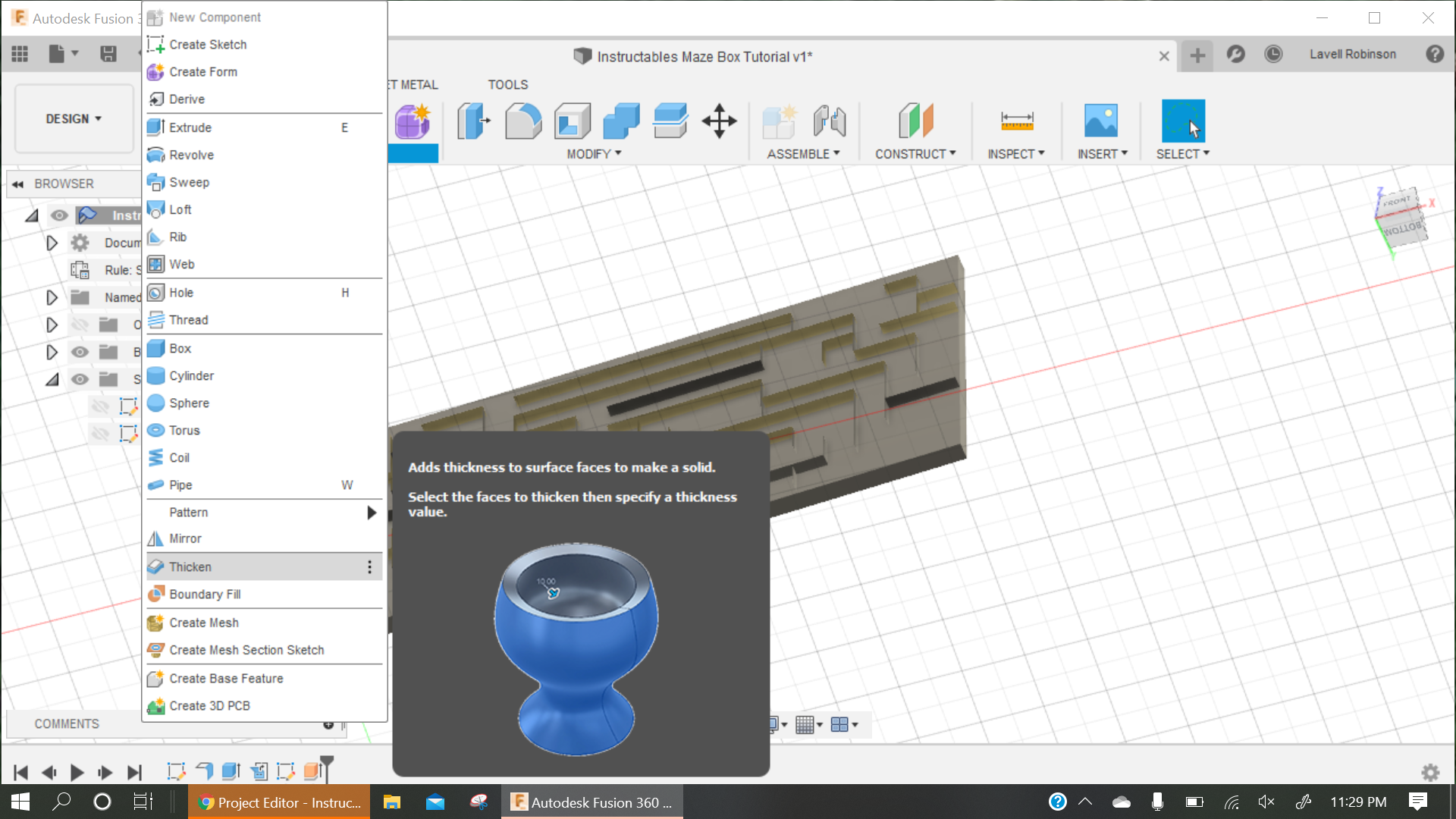The width and height of the screenshot is (1456, 819).
Task: Click the New Component assemble icon
Action: [x=780, y=121]
